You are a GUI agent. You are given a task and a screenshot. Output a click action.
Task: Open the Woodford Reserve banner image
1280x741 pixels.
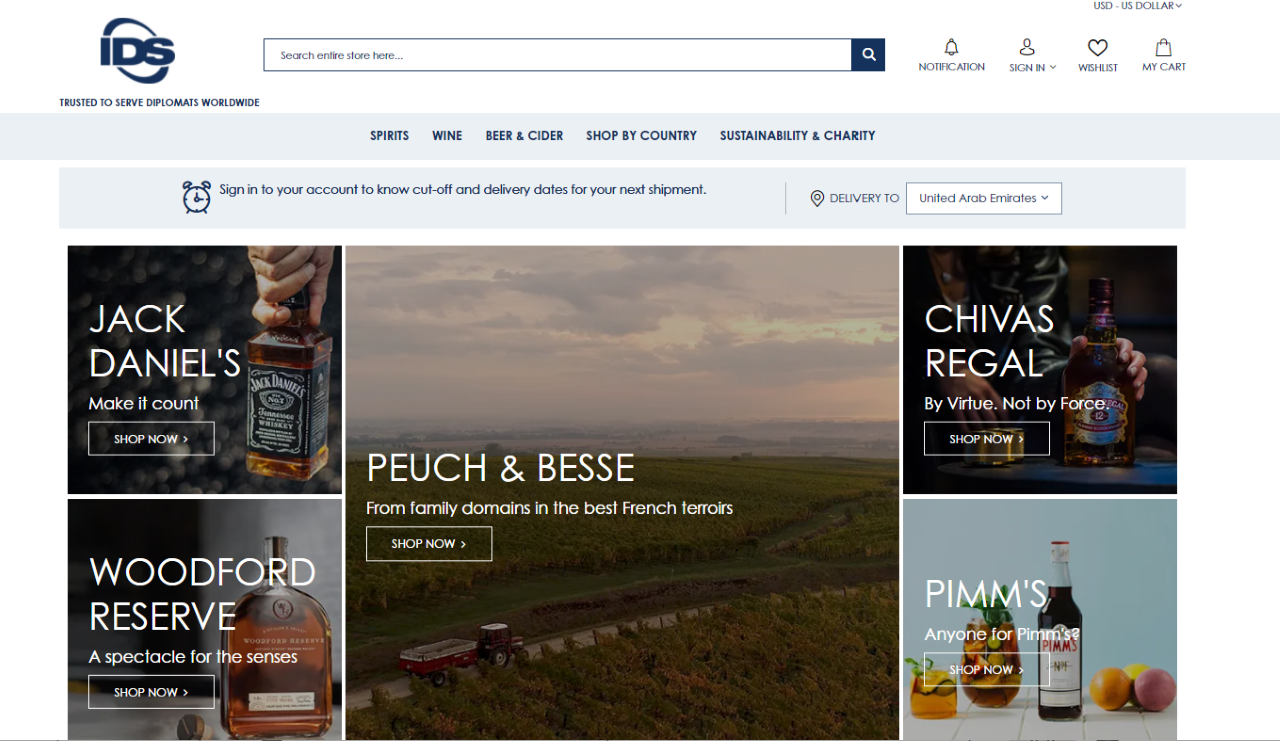click(205, 619)
